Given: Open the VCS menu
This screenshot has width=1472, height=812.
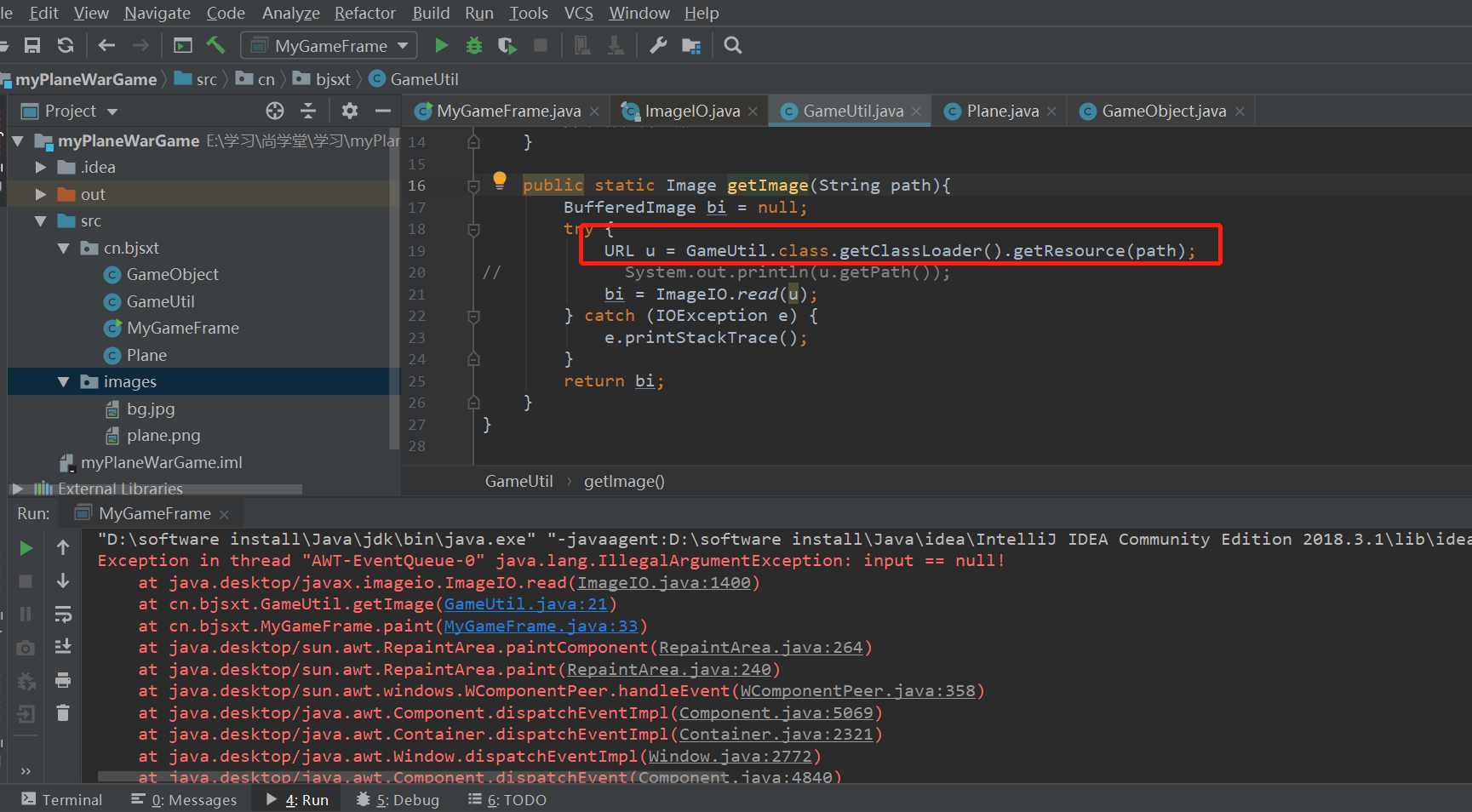Looking at the screenshot, I should click(579, 13).
